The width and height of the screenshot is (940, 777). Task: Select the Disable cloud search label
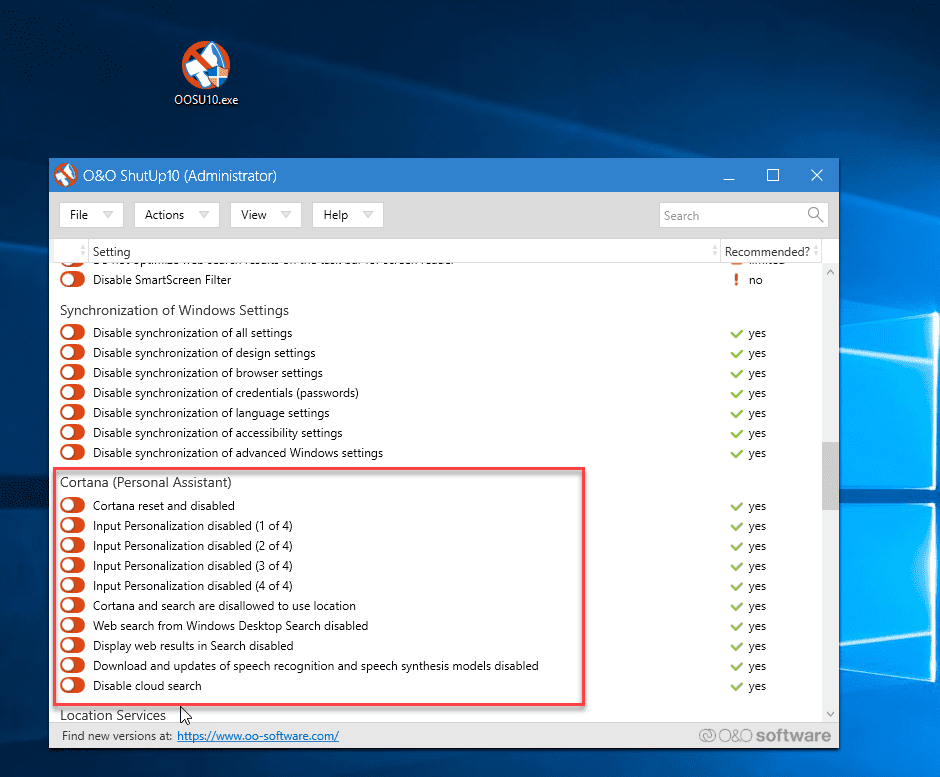tap(147, 685)
